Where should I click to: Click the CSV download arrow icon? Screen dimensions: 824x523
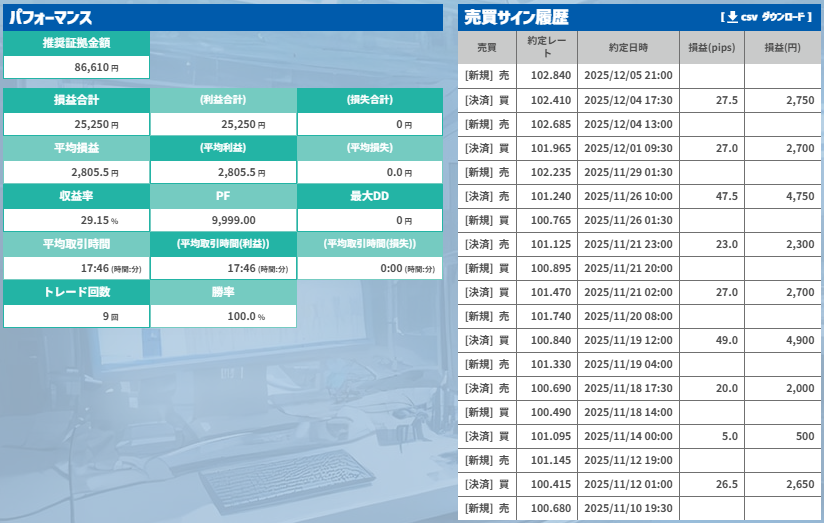[732, 17]
